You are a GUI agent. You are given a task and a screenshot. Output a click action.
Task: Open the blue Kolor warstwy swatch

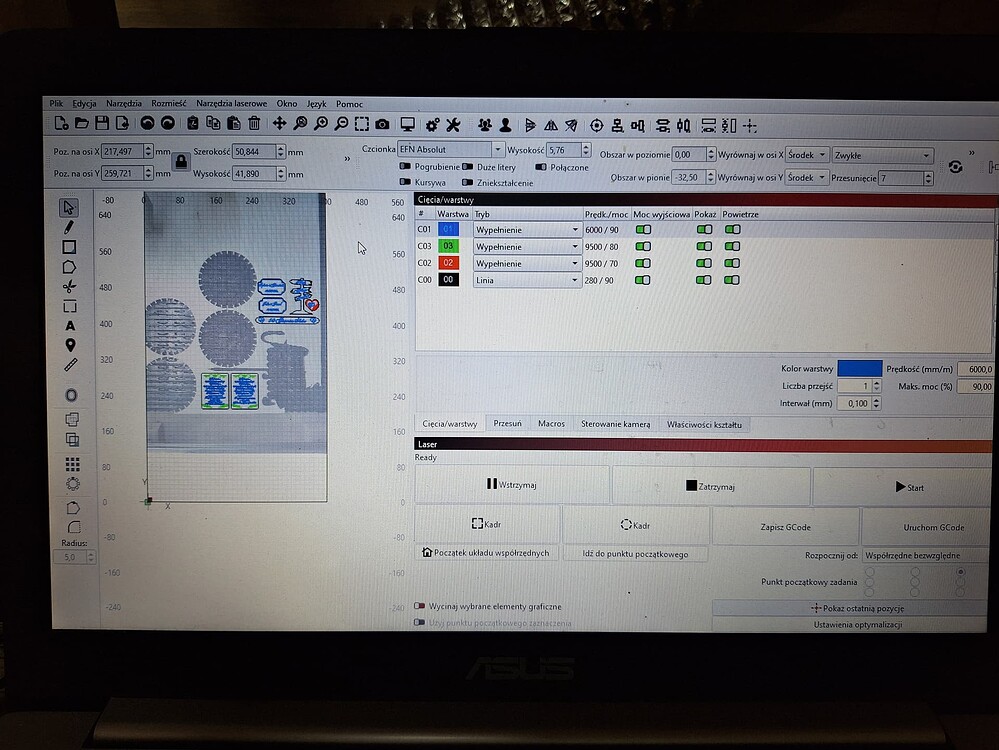coord(861,368)
